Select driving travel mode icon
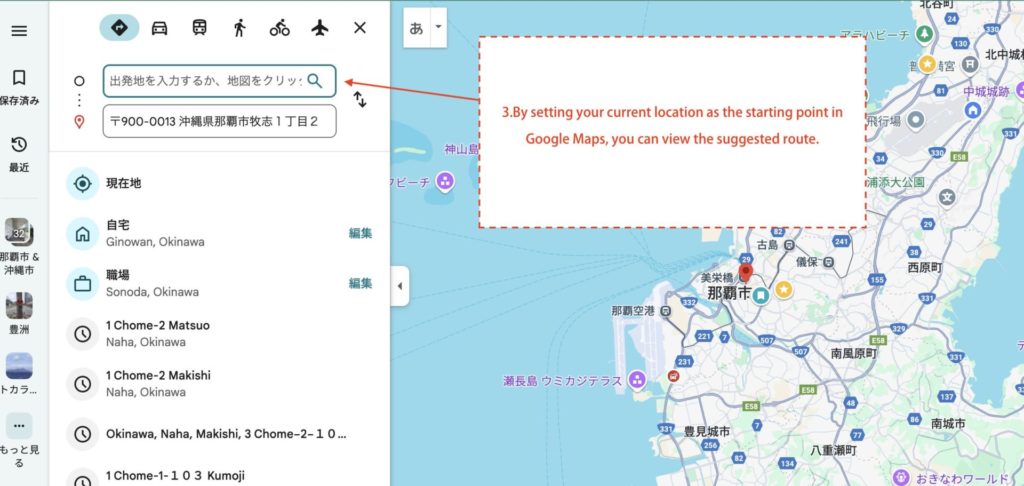The height and width of the screenshot is (486, 1024). pyautogui.click(x=159, y=28)
